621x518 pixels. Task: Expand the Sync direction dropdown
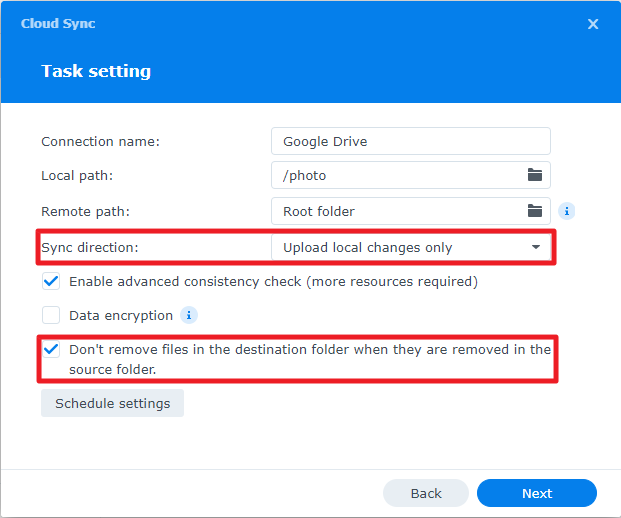pos(536,247)
